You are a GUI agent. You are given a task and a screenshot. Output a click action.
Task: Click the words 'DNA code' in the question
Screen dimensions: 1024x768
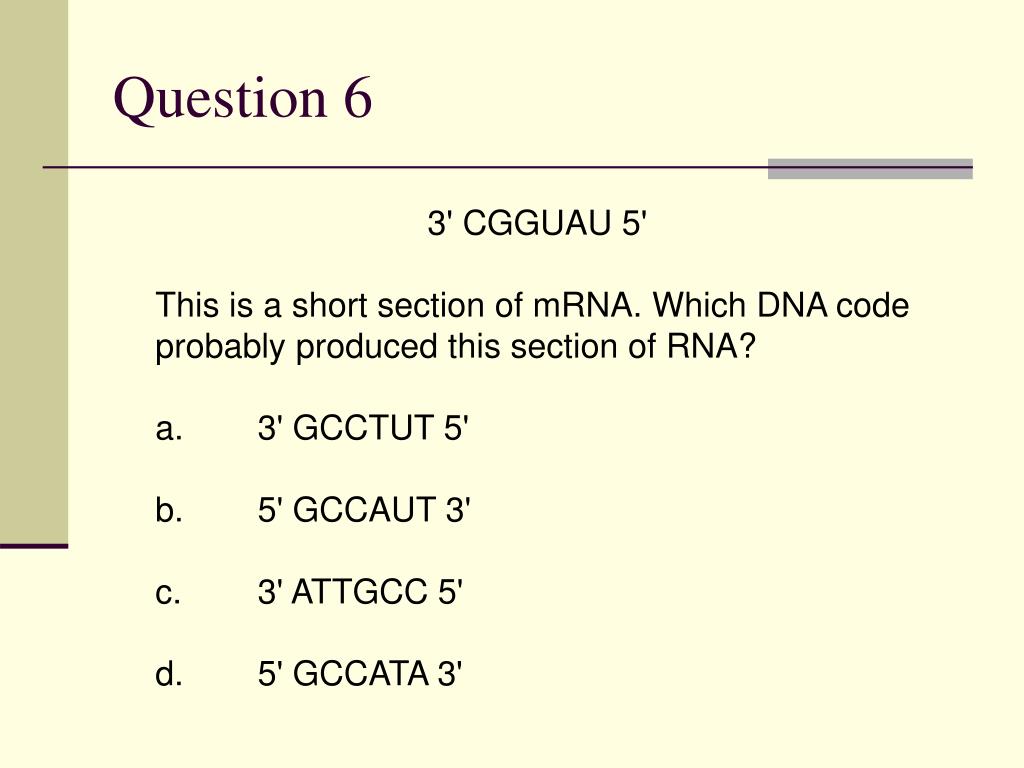(833, 305)
